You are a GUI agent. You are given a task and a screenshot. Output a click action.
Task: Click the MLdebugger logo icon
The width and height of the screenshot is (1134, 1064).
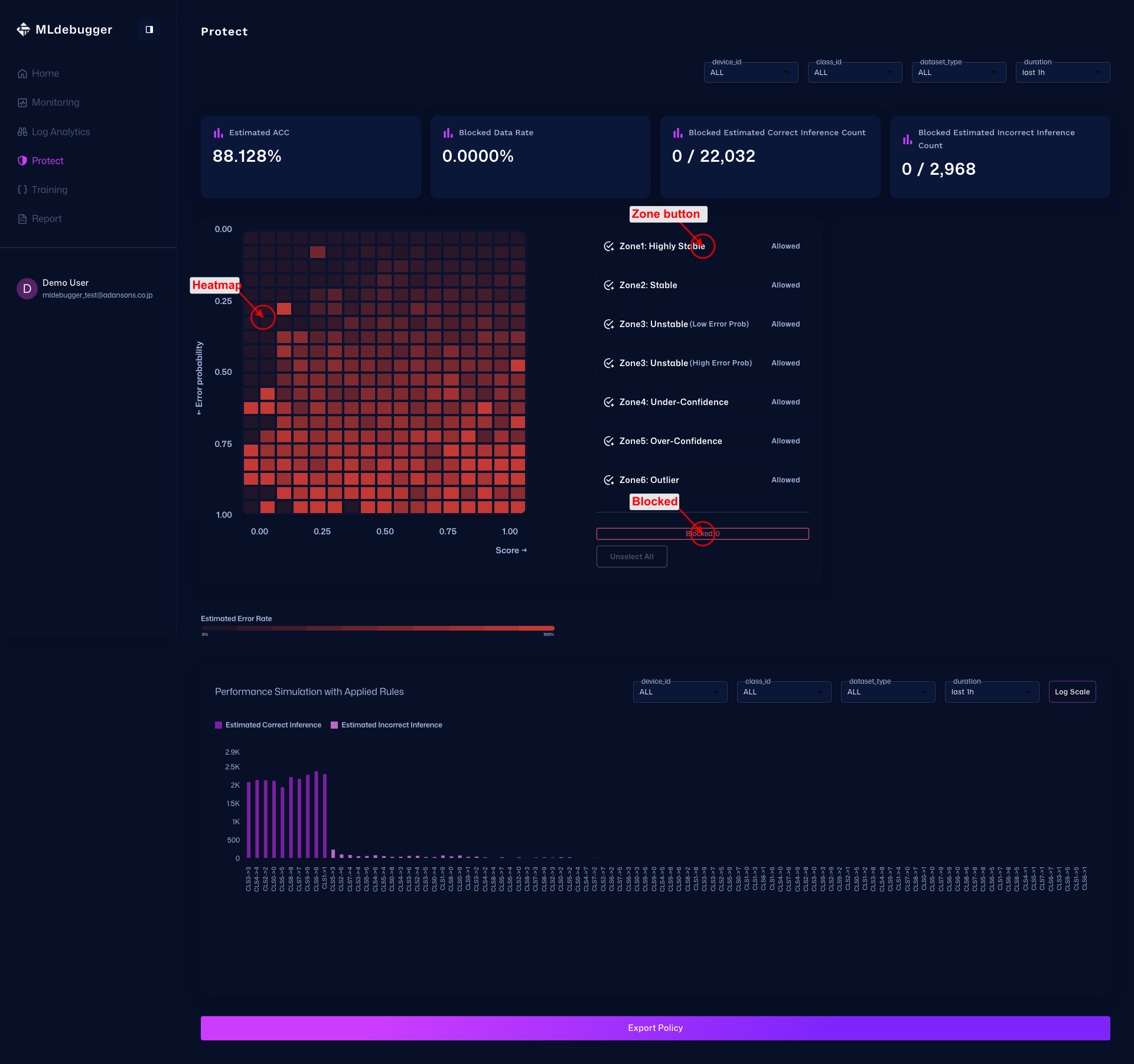point(23,30)
